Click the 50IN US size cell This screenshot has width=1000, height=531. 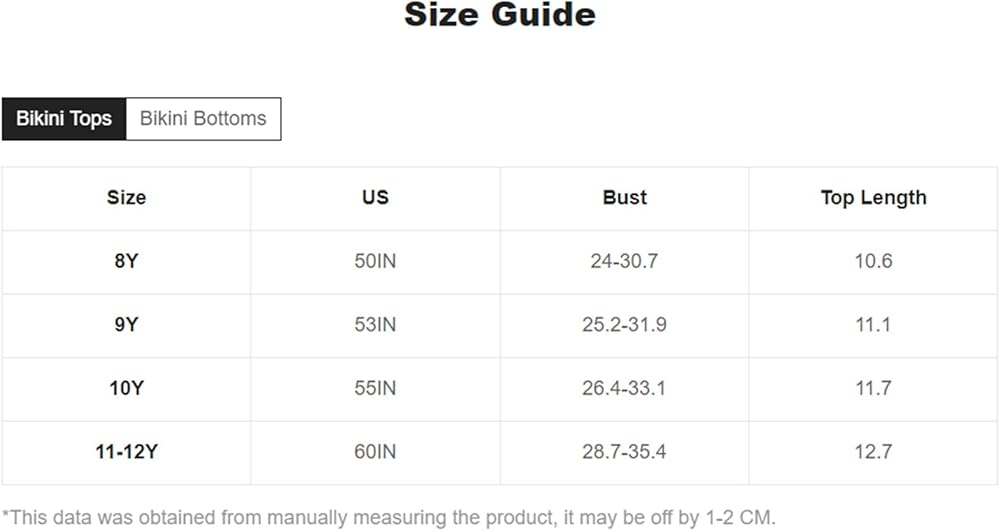[x=375, y=261]
